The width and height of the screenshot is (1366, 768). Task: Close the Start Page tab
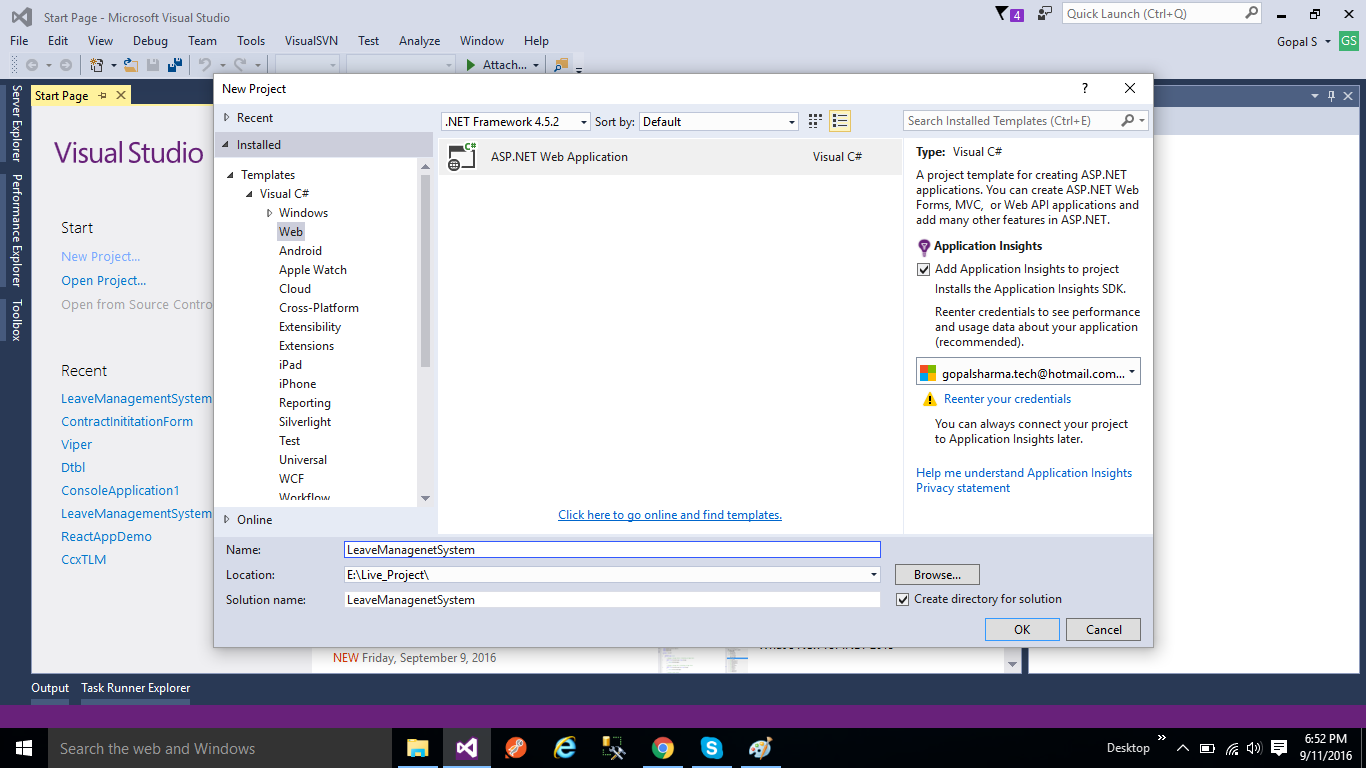[121, 95]
